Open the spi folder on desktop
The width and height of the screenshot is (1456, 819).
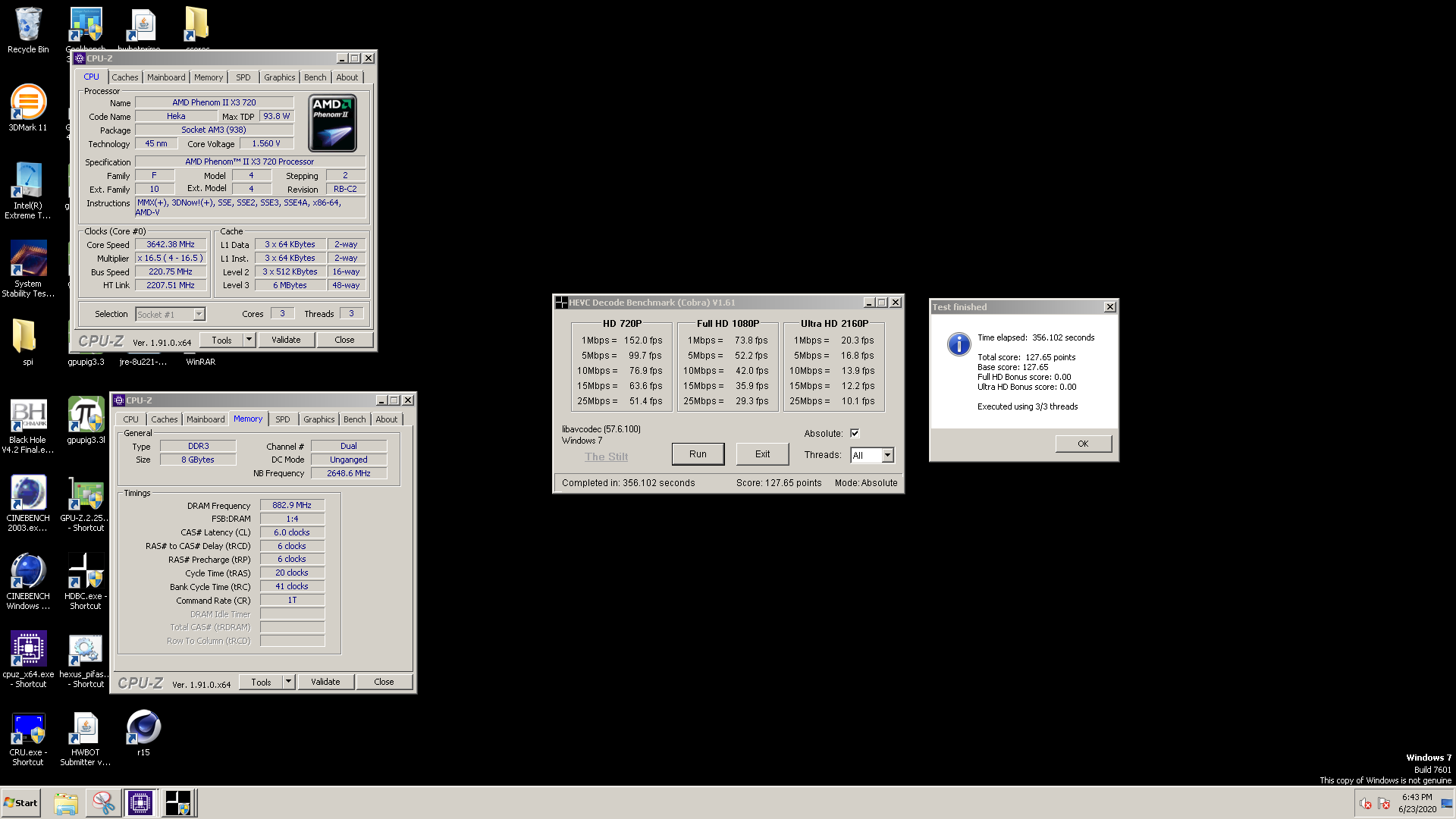(28, 341)
